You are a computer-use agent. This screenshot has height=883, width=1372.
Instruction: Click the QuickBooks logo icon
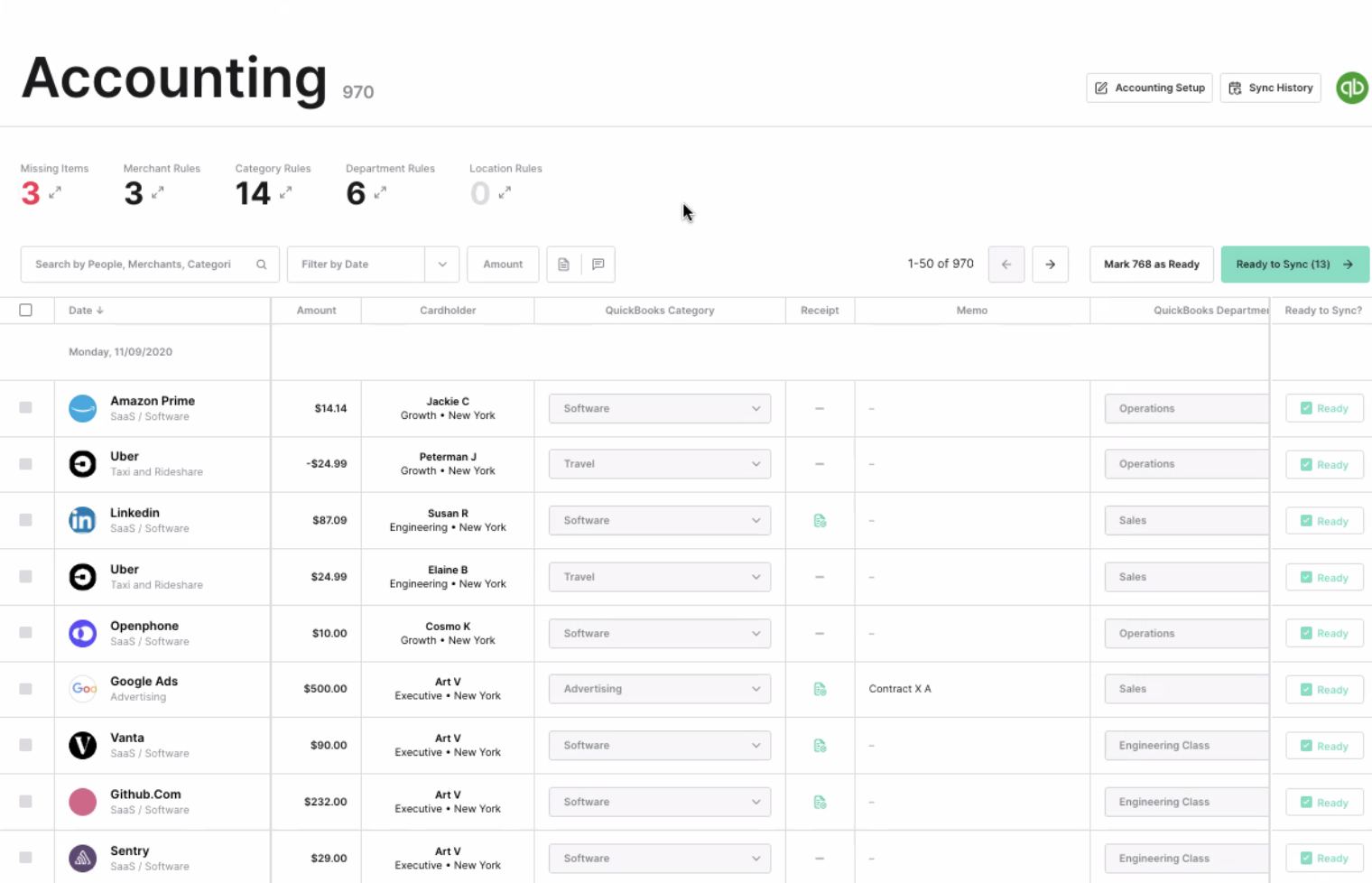click(x=1351, y=88)
